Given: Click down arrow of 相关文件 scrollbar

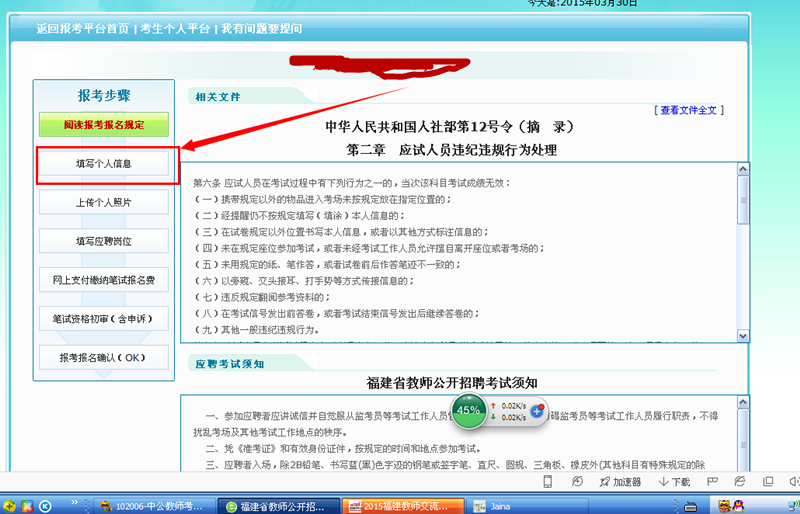Looking at the screenshot, I should pos(741,336).
